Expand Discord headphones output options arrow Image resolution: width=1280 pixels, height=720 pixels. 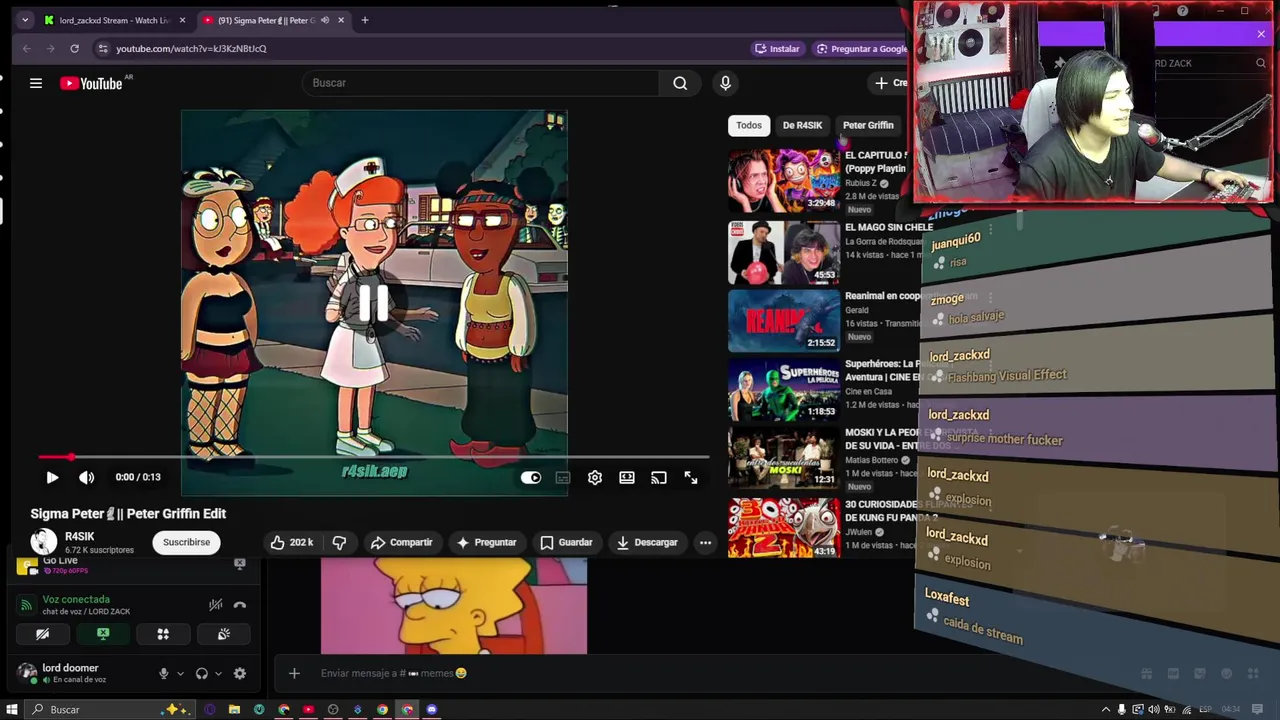tap(218, 674)
